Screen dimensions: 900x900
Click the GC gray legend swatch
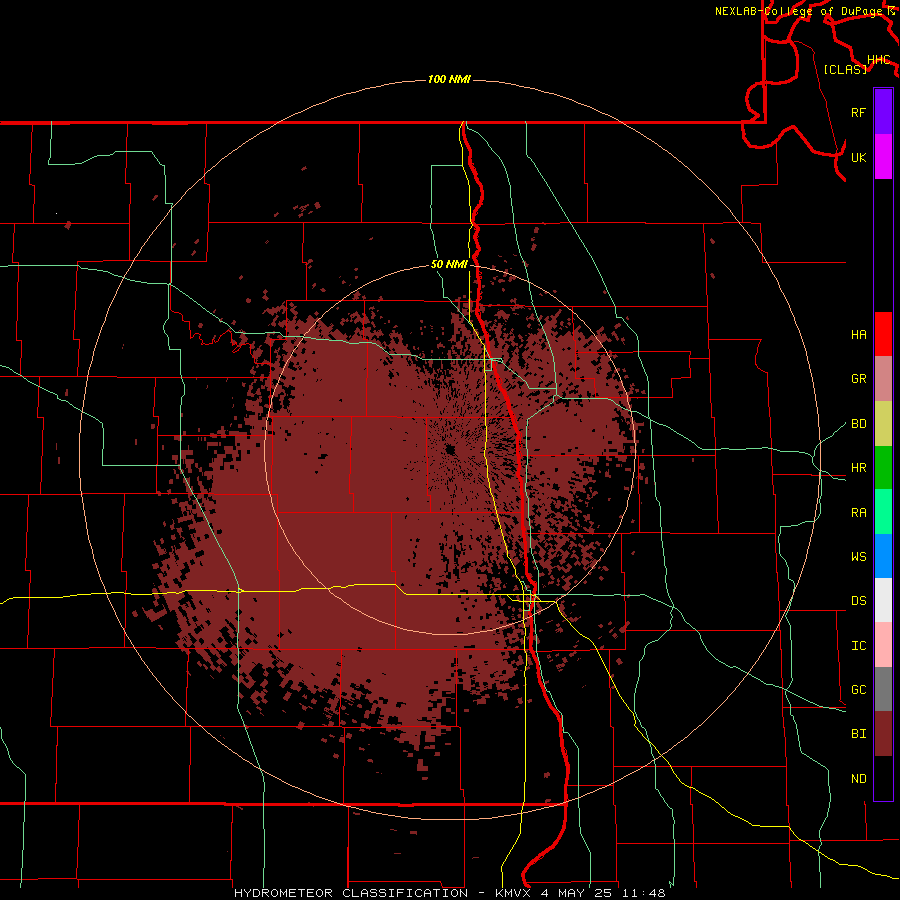883,689
